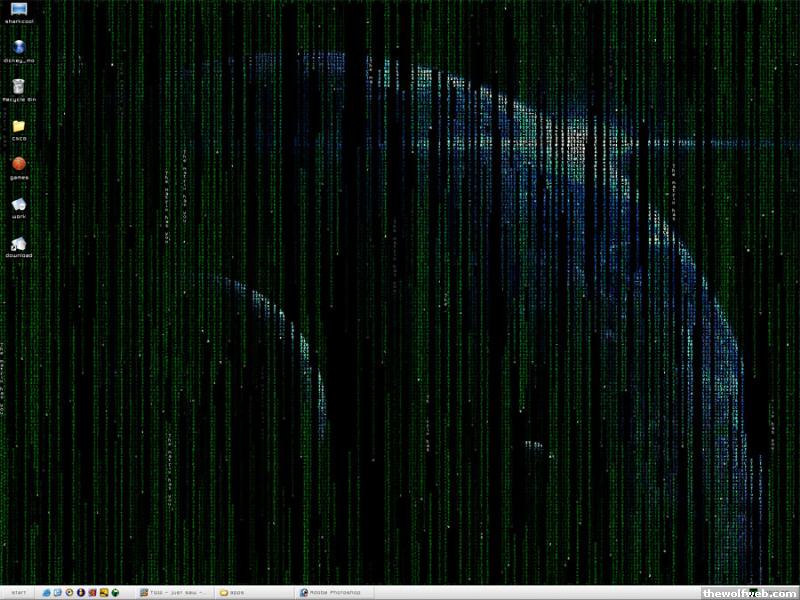The height and width of the screenshot is (600, 800).
Task: Open the csco folder
Action: point(19,126)
